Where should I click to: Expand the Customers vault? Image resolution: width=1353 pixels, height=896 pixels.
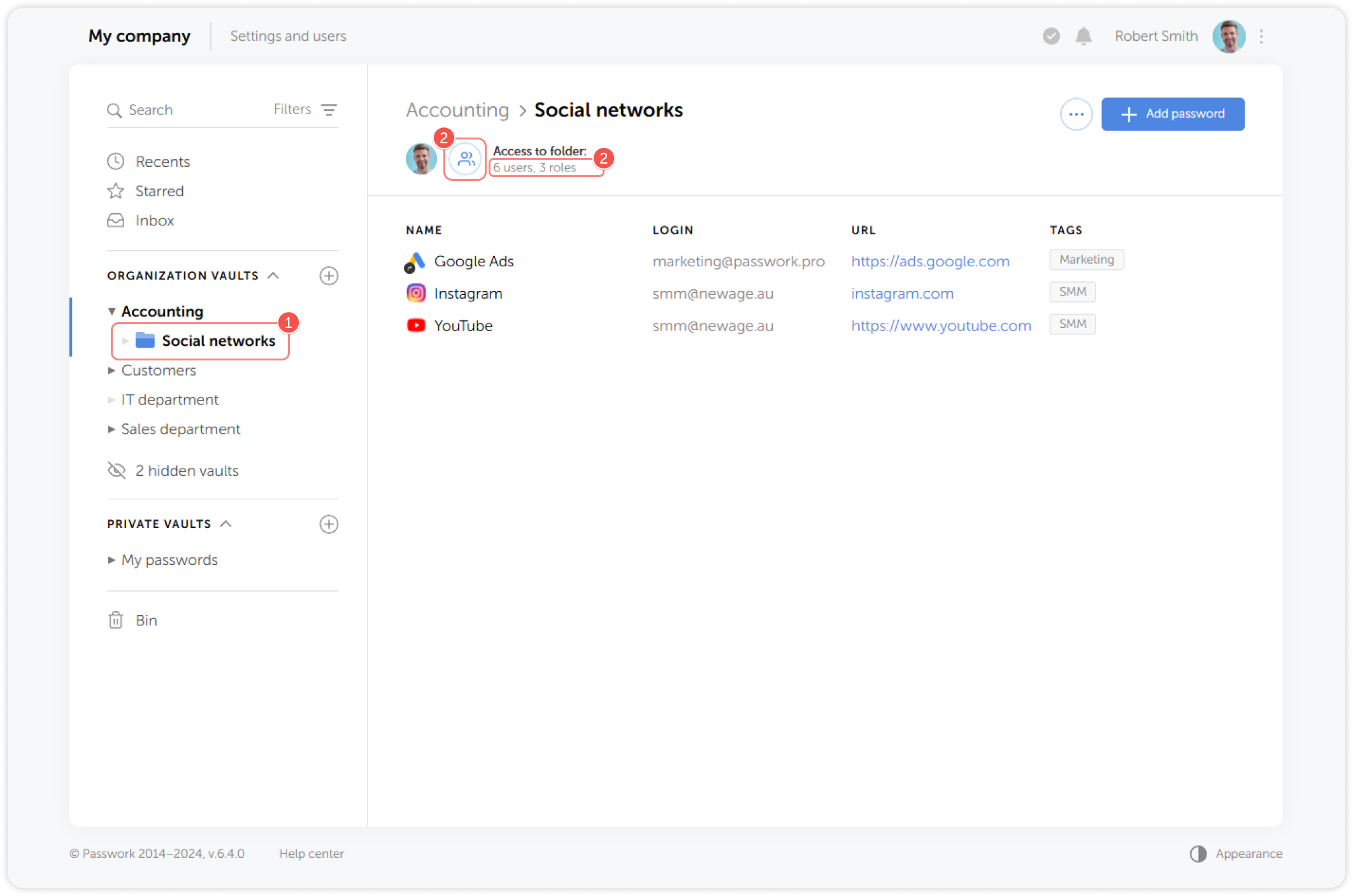click(112, 370)
